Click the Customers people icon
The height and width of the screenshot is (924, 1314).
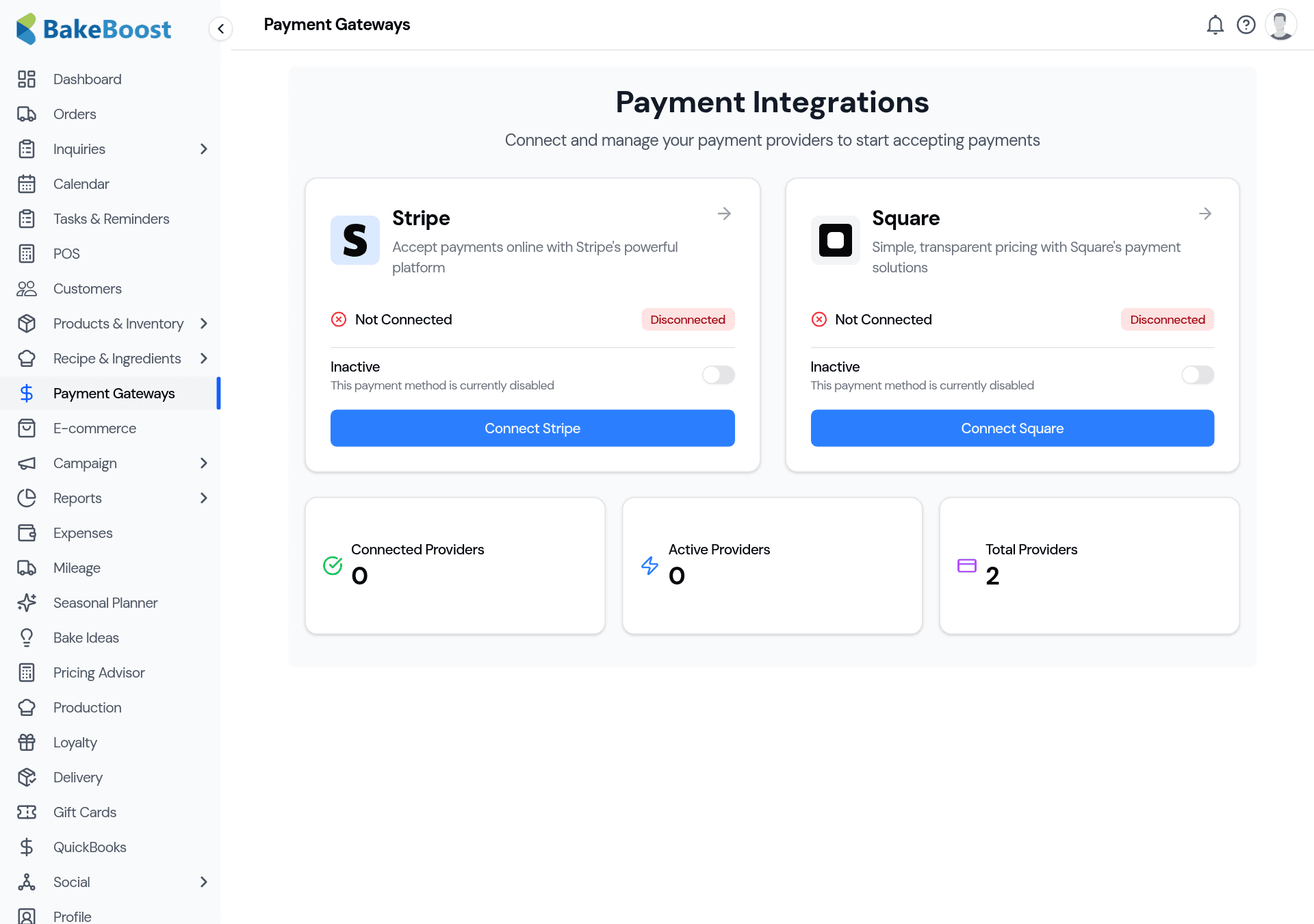(x=27, y=289)
